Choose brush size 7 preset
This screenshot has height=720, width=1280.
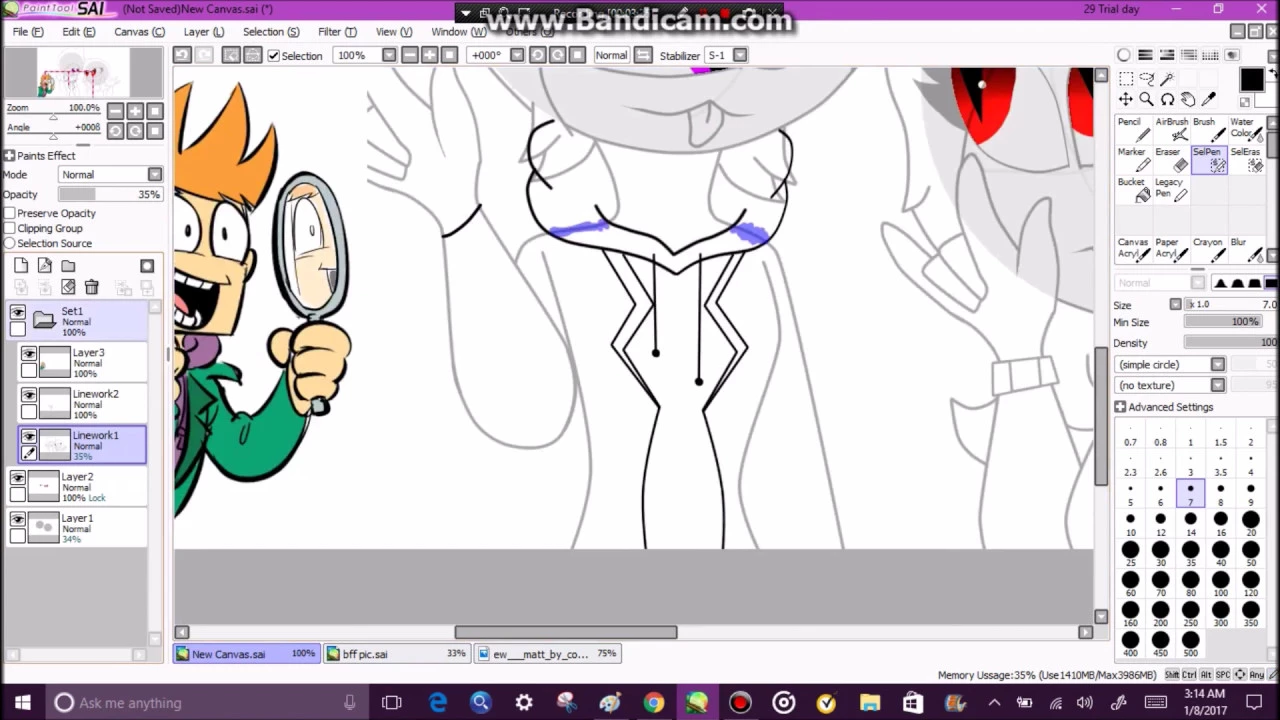pyautogui.click(x=1190, y=494)
